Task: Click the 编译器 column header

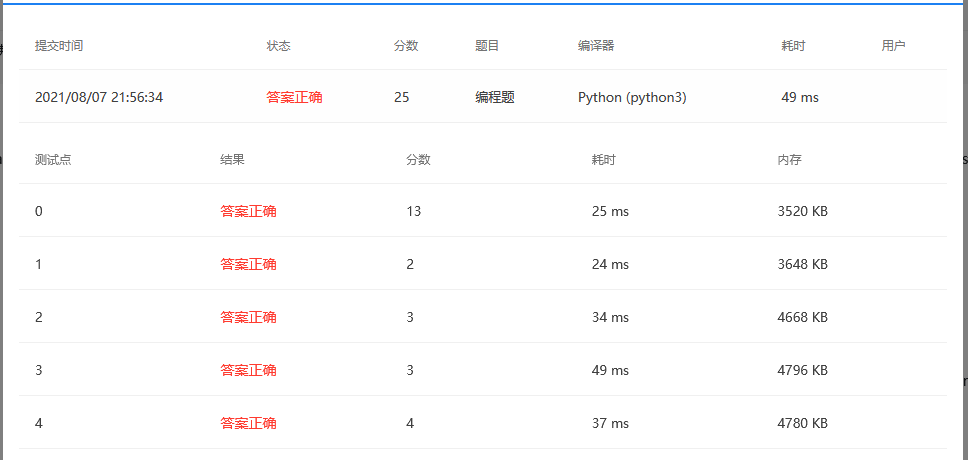Action: (596, 46)
